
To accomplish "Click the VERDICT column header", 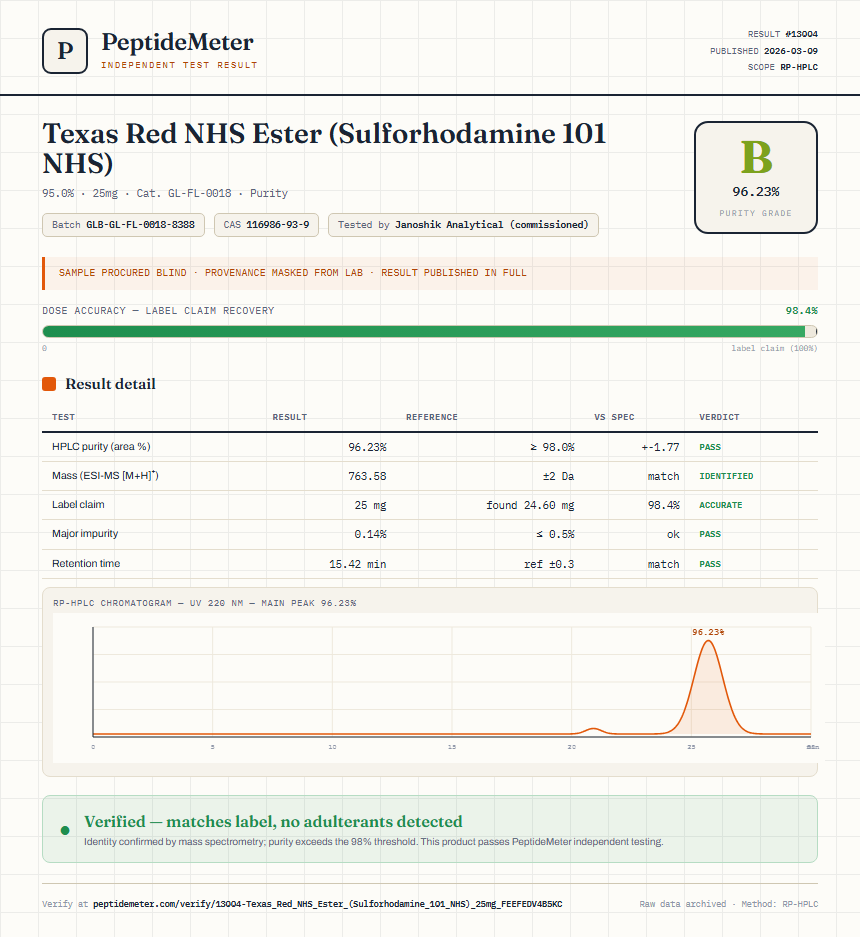I will [719, 417].
